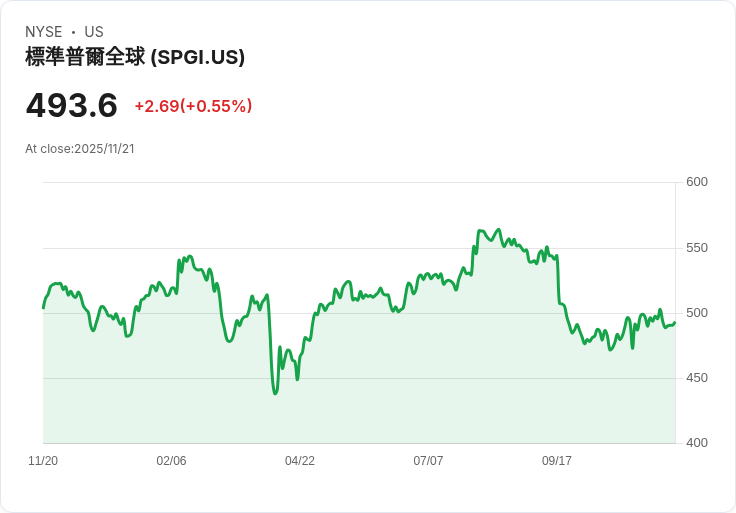The image size is (736, 513).
Task: Select the 07/07 x-axis date
Action: 428,461
